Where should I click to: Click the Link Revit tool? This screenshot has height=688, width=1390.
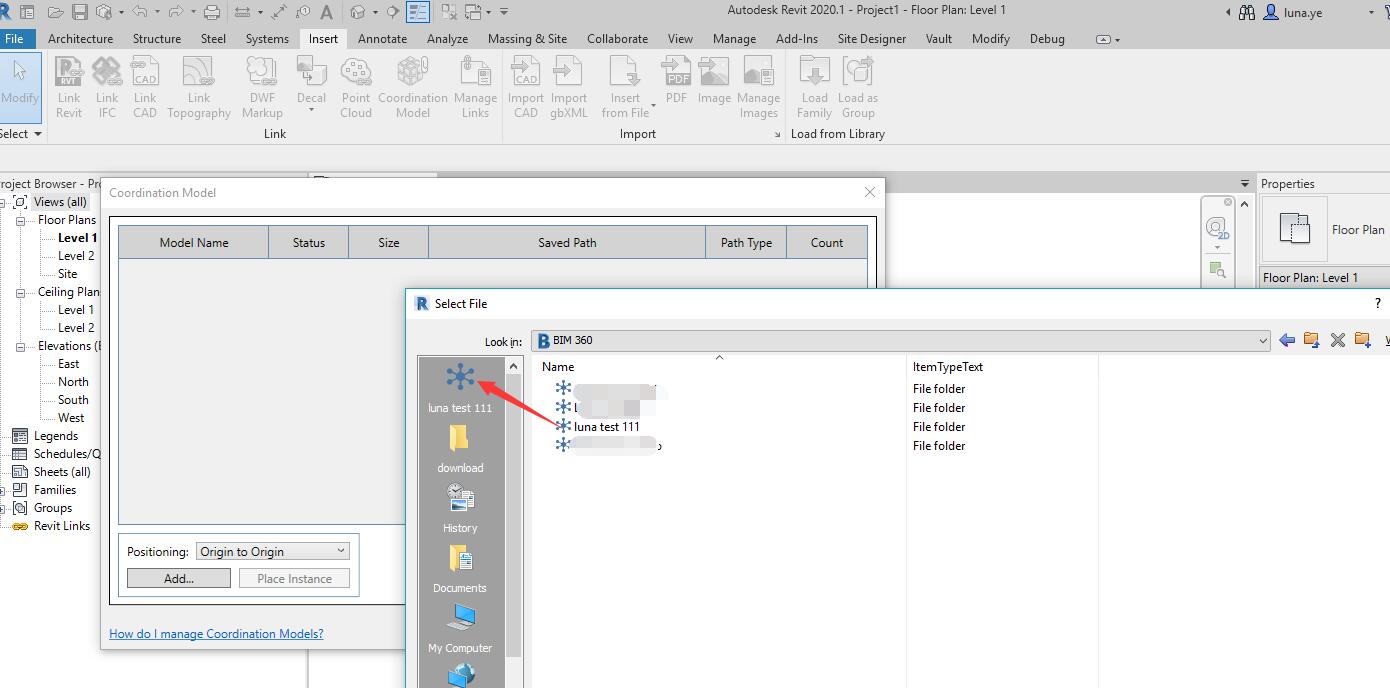click(x=69, y=87)
